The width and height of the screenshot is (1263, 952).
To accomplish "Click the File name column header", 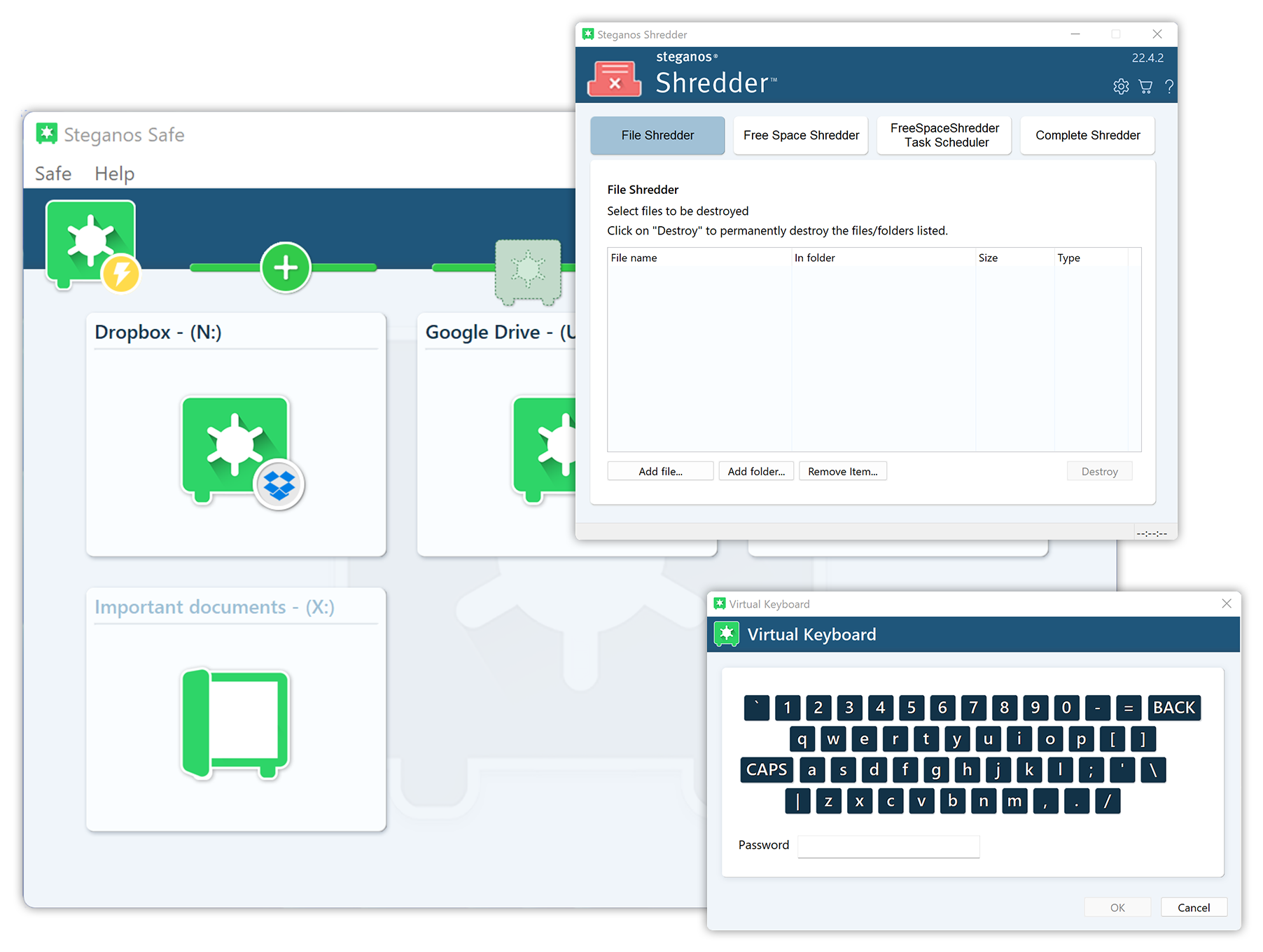I will [x=699, y=258].
